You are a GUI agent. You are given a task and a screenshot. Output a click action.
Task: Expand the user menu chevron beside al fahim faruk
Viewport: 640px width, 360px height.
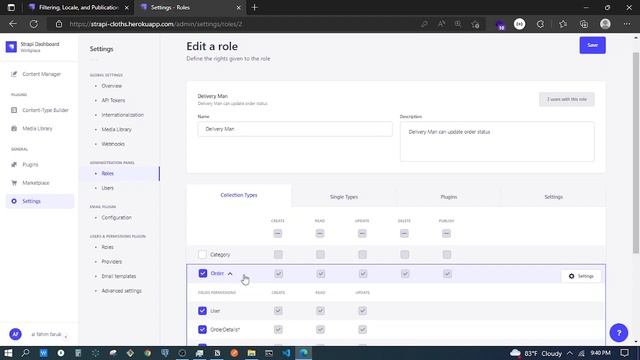coord(66,336)
